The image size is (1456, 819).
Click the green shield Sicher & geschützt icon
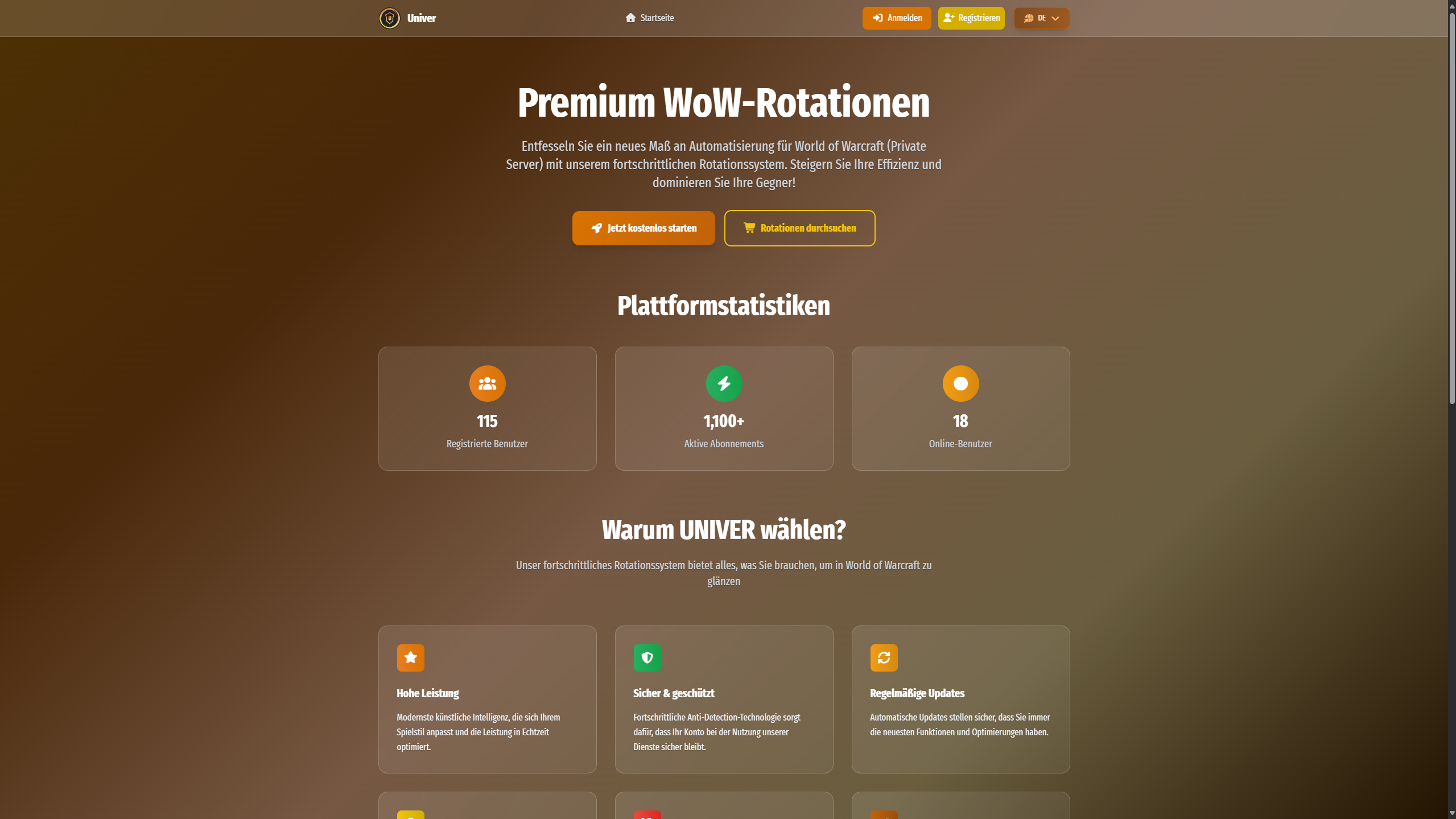tap(647, 657)
